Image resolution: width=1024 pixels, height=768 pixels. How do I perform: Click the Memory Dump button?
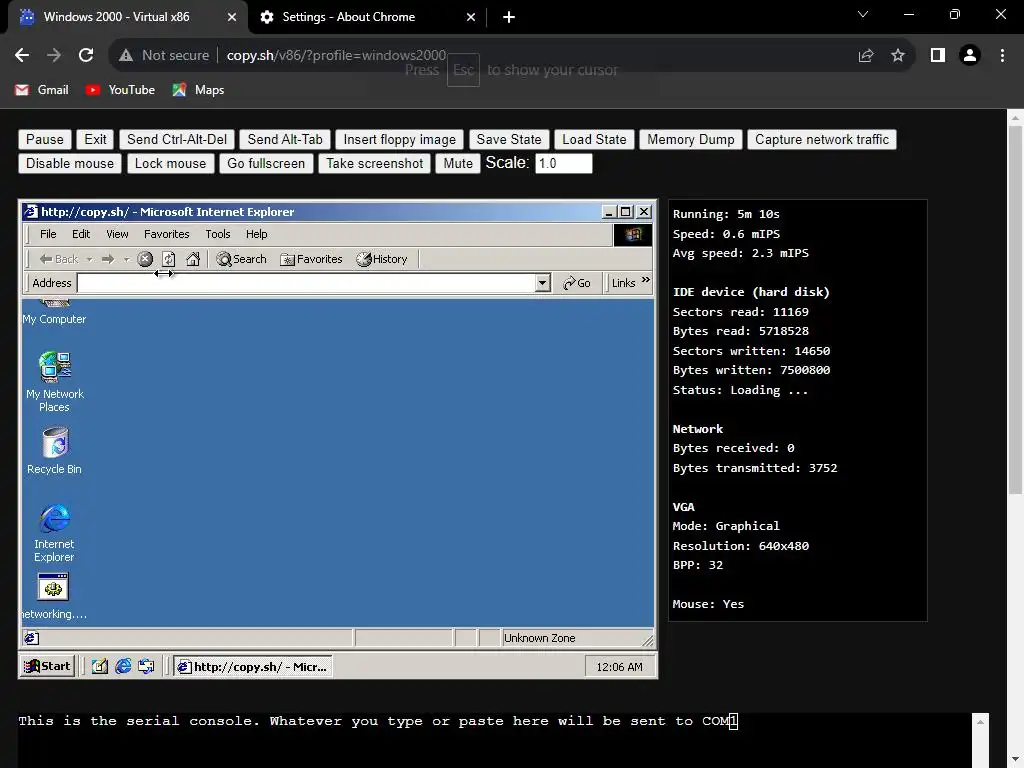click(x=691, y=139)
